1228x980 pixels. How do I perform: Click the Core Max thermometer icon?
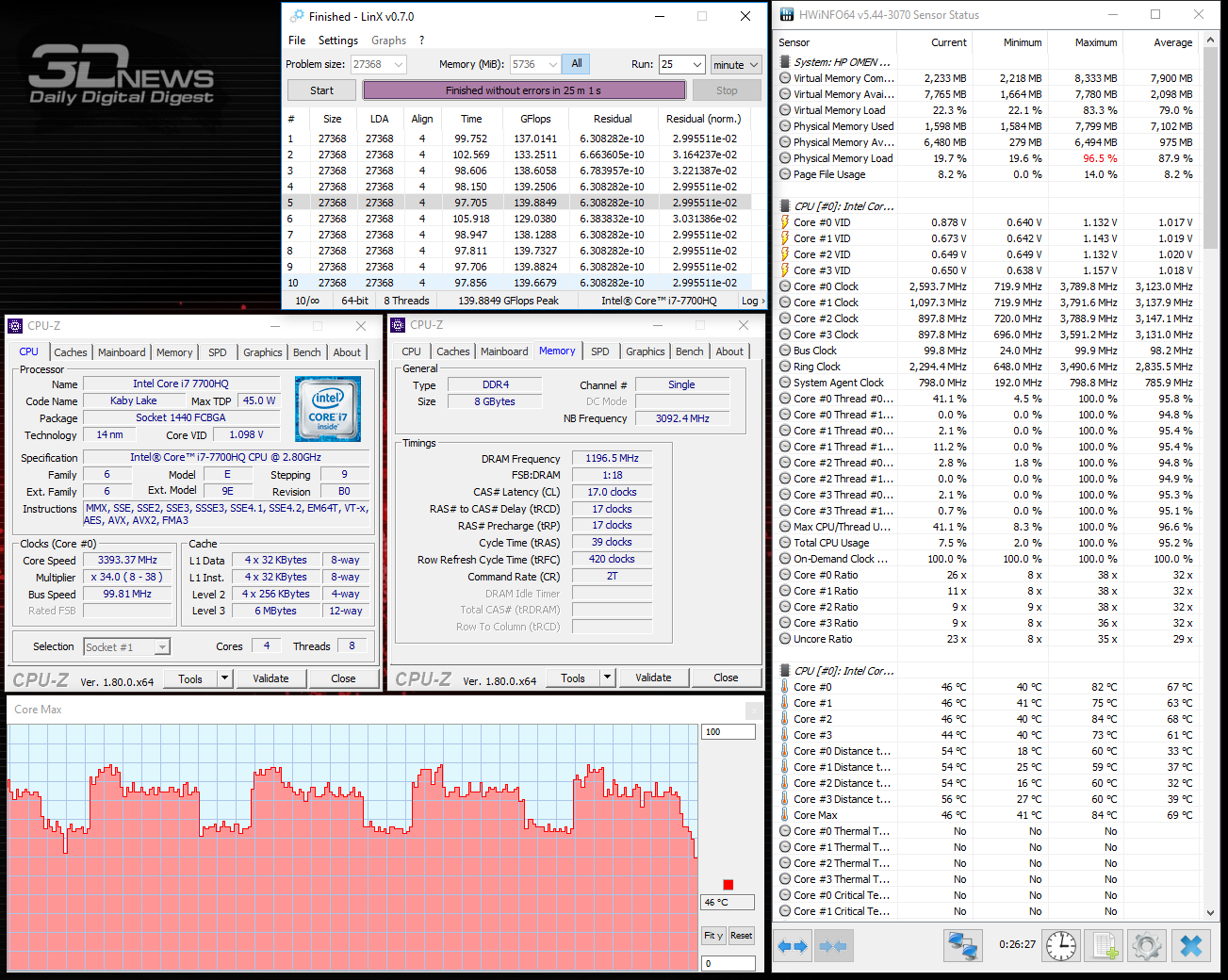pyautogui.click(x=785, y=815)
